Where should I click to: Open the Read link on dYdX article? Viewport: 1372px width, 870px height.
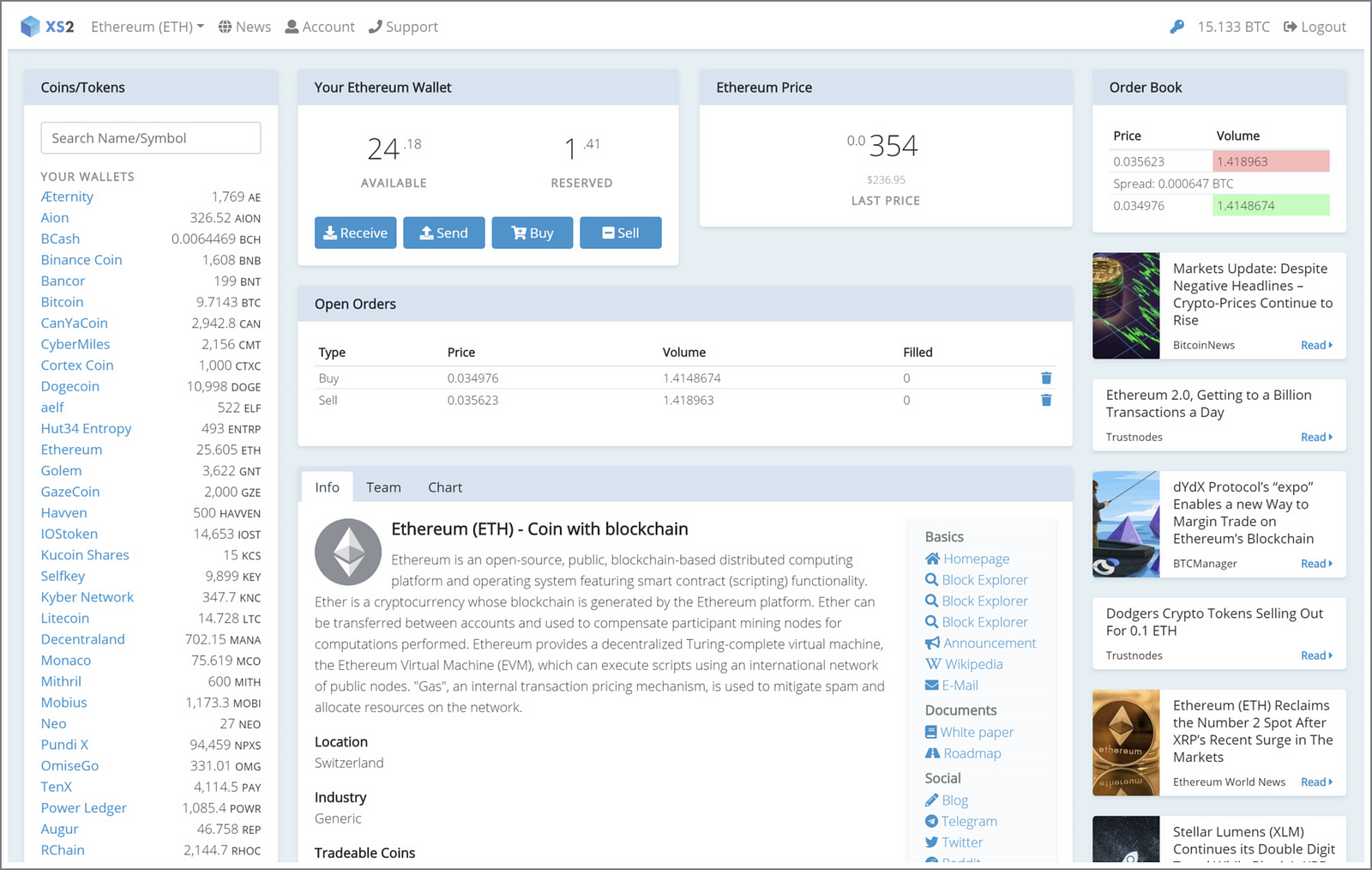tap(1316, 564)
